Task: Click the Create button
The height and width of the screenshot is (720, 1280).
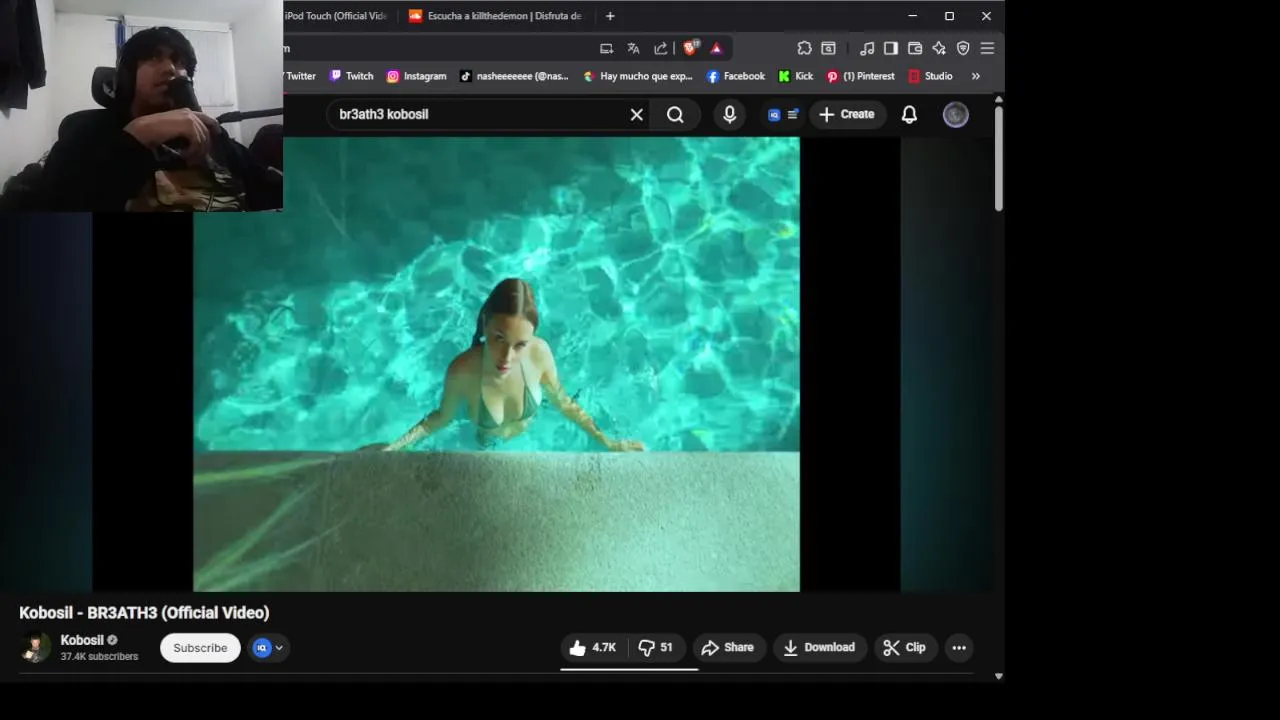Action: click(x=847, y=115)
